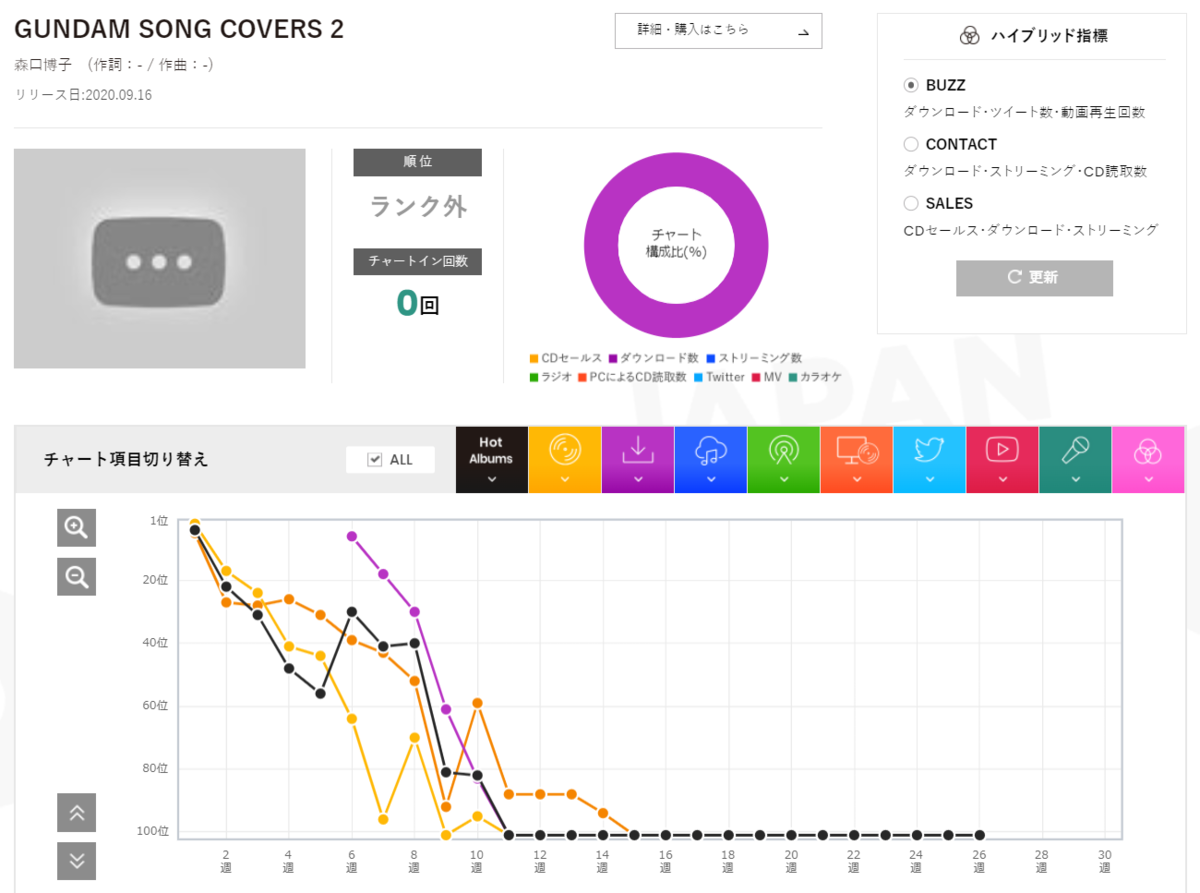Click the black data point at week 26
Viewport: 1200px width, 893px height.
980,834
